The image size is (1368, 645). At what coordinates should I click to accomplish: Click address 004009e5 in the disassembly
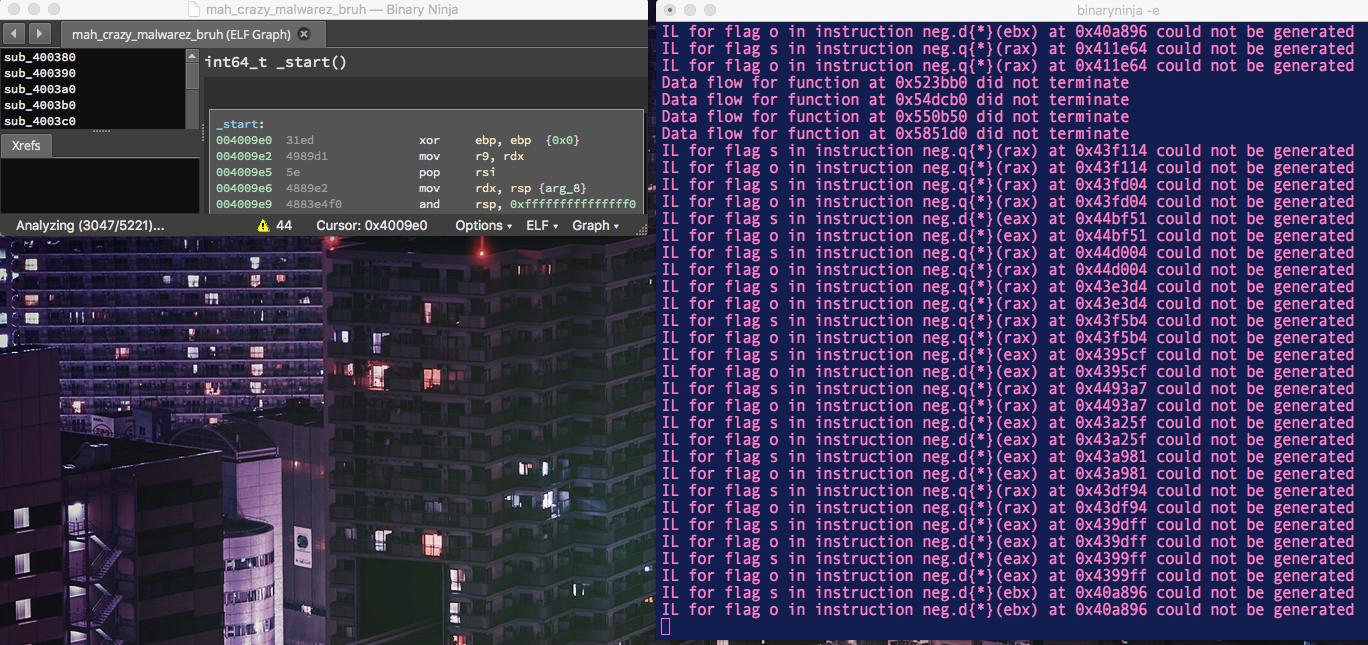244,172
